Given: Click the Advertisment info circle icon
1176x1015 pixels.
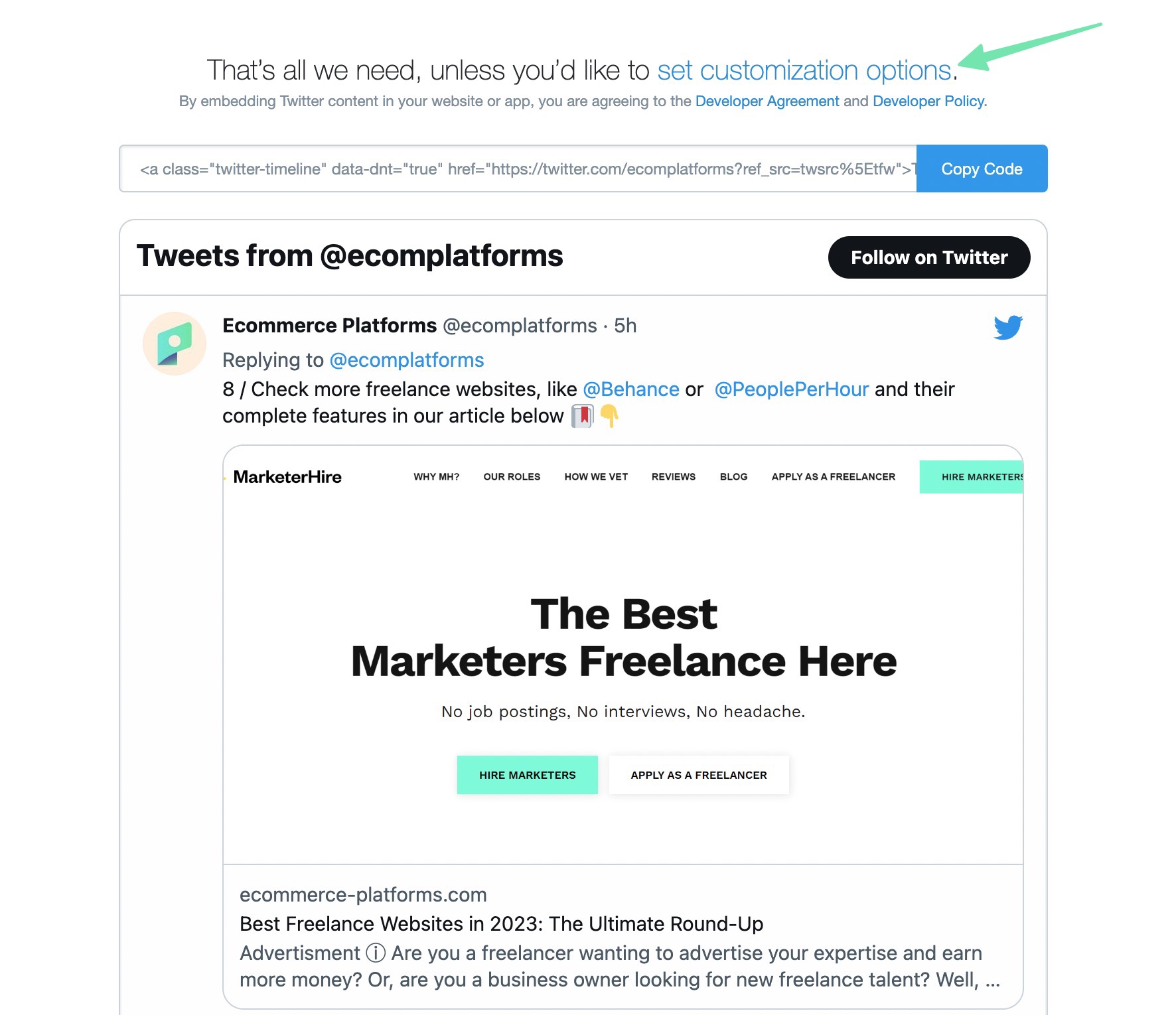Looking at the screenshot, I should [376, 953].
